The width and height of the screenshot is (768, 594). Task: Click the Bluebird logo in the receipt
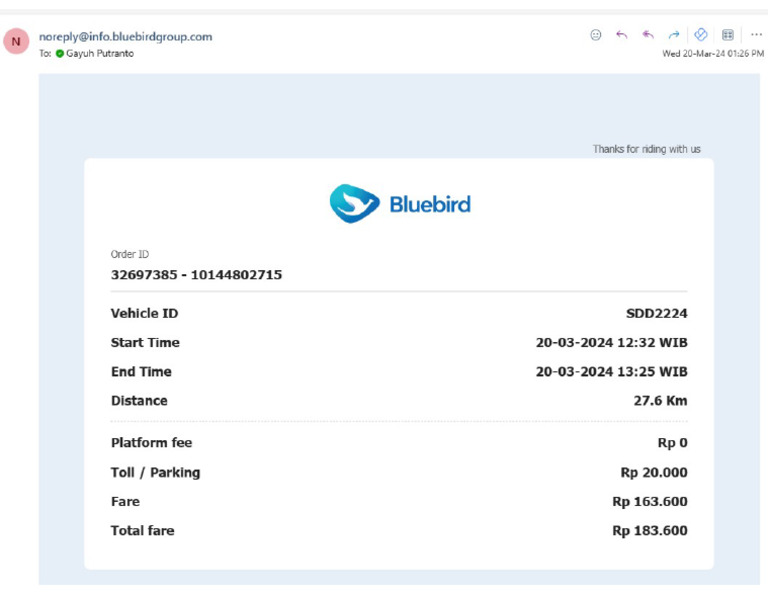400,204
